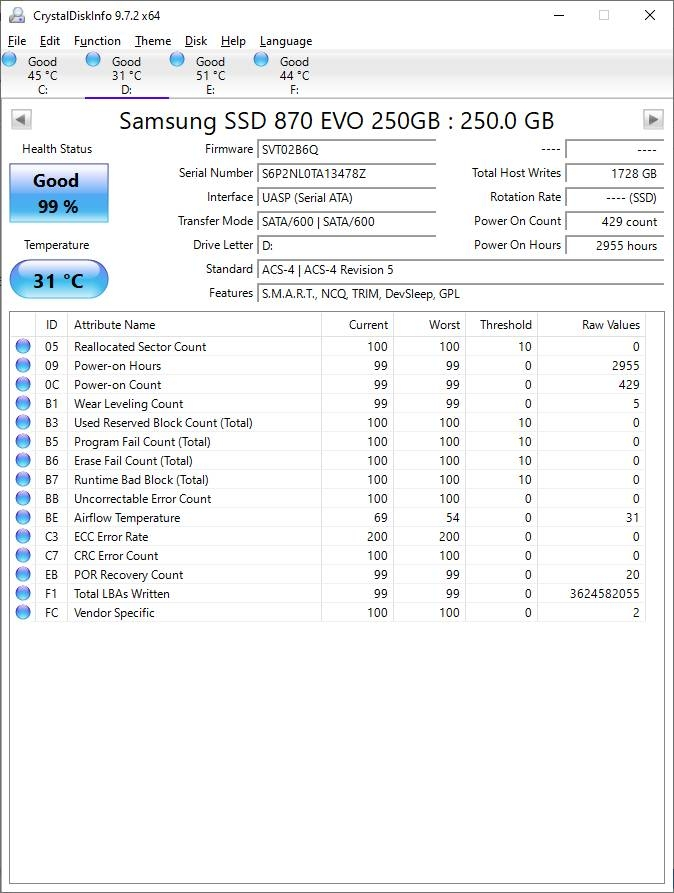Click the status orb for Runtime Bad Block
Screen dimensions: 674x893
[x=23, y=479]
